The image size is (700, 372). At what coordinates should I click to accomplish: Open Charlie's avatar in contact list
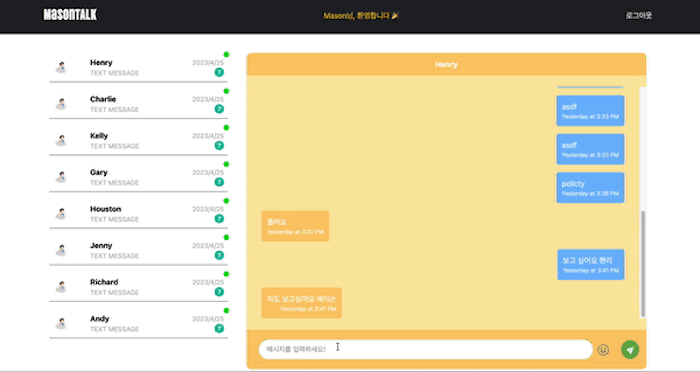pos(61,104)
